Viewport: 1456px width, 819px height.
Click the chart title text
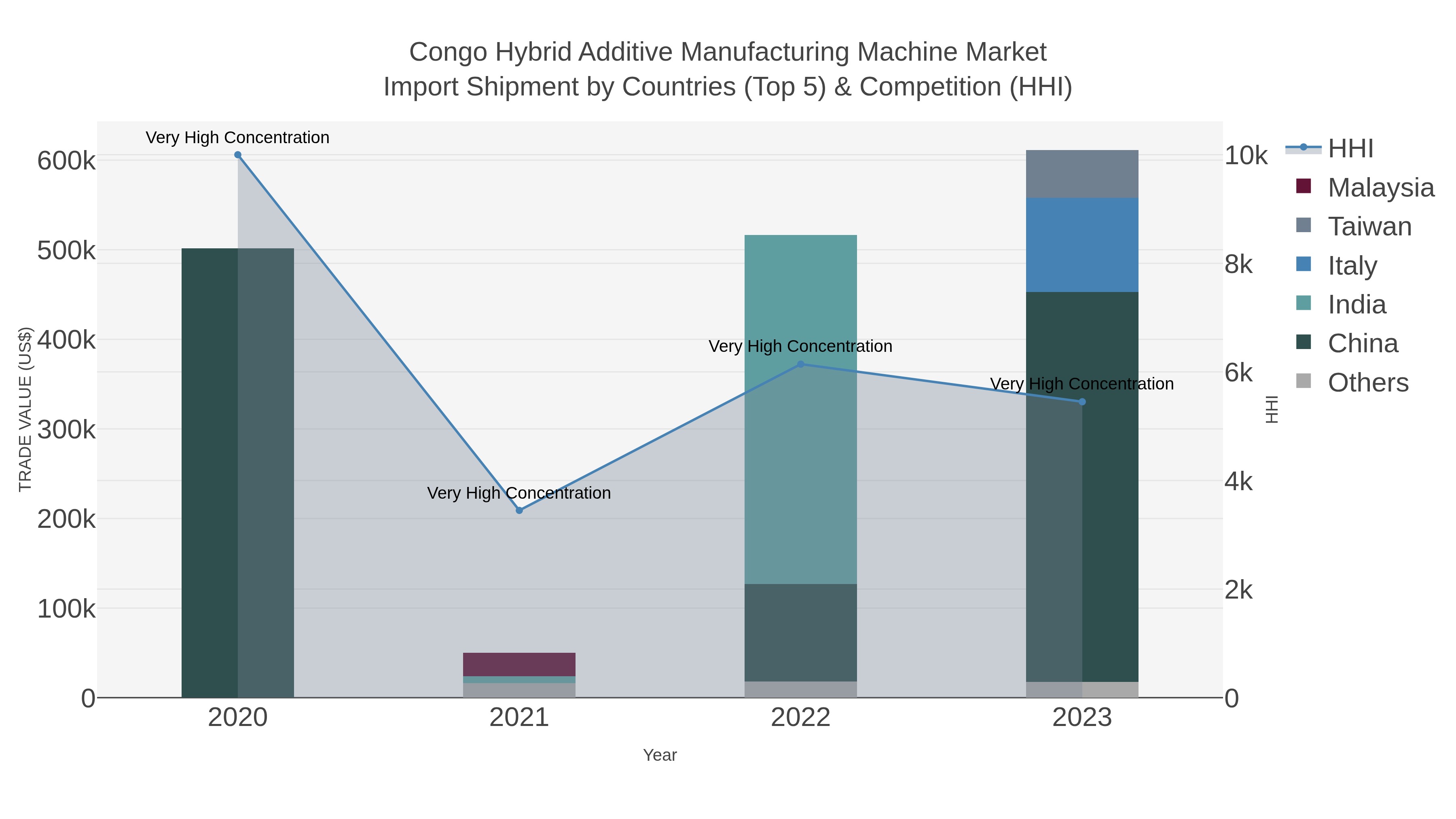pos(728,69)
